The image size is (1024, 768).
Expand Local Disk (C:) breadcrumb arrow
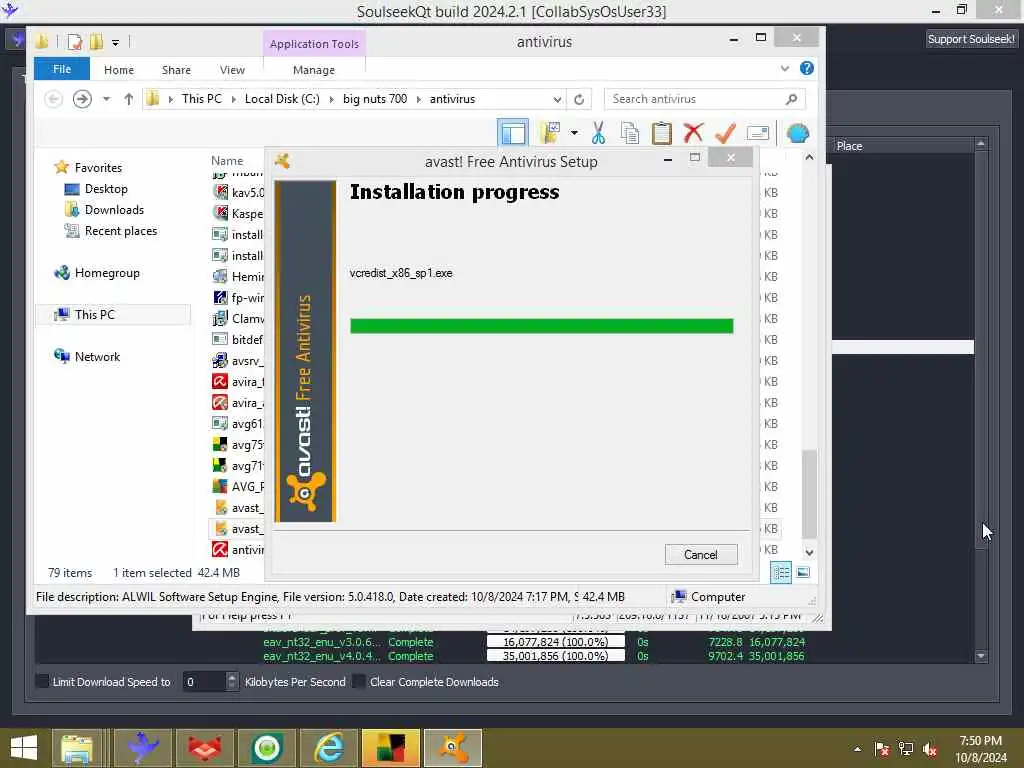pyautogui.click(x=332, y=99)
